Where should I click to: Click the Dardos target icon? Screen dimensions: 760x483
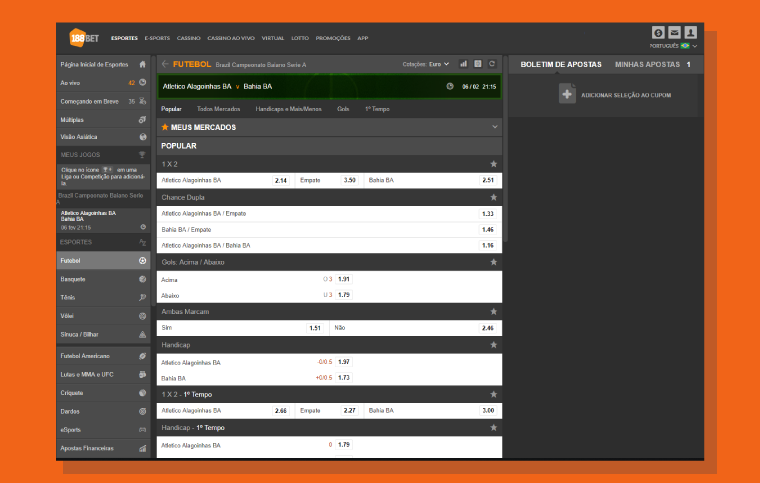click(142, 411)
